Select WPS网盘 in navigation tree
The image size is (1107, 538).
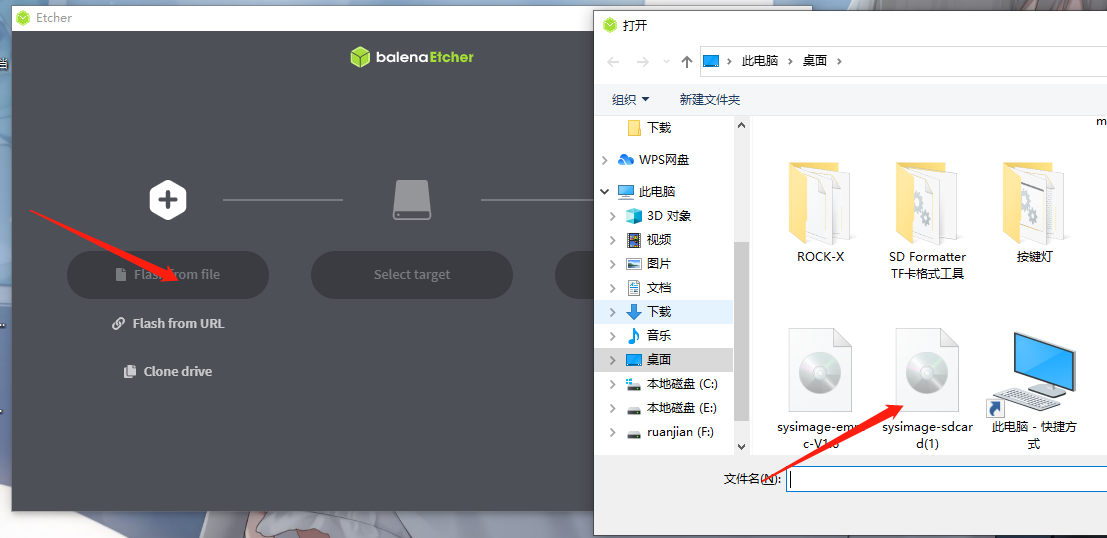[x=664, y=160]
